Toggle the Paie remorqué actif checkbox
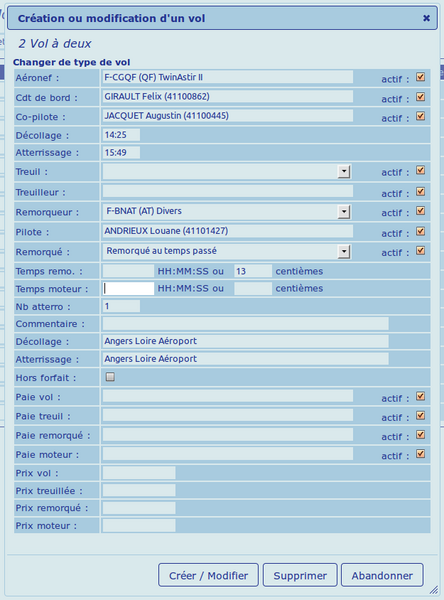 [420, 434]
